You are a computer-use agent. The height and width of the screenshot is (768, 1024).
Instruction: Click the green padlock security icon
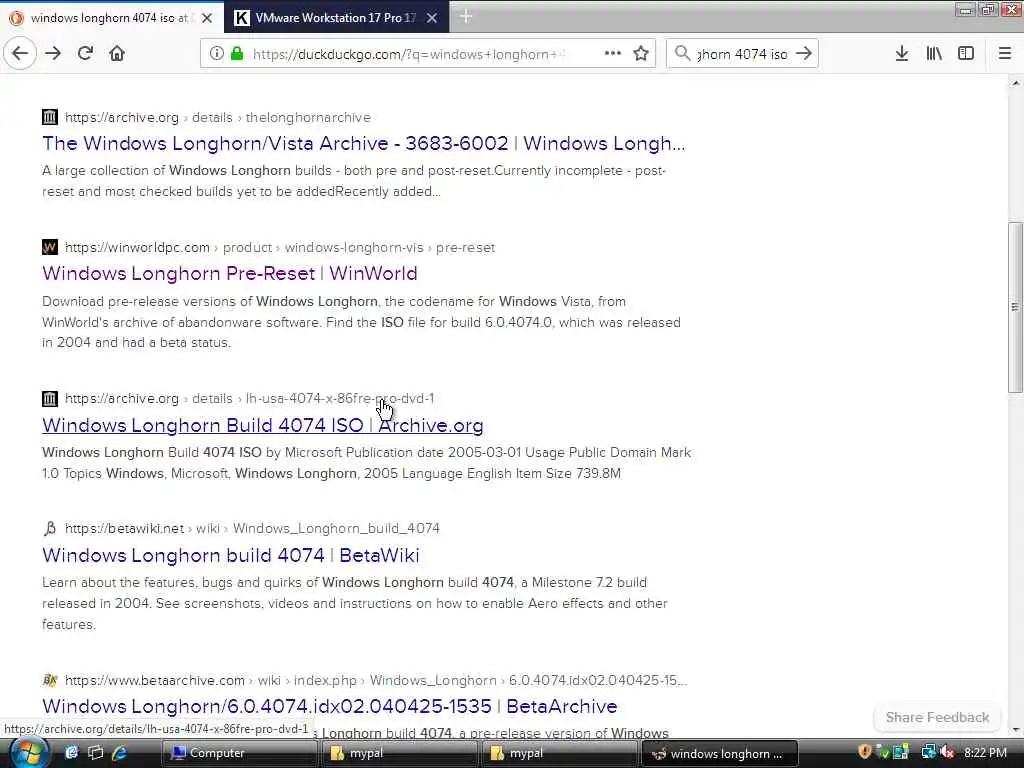[237, 54]
